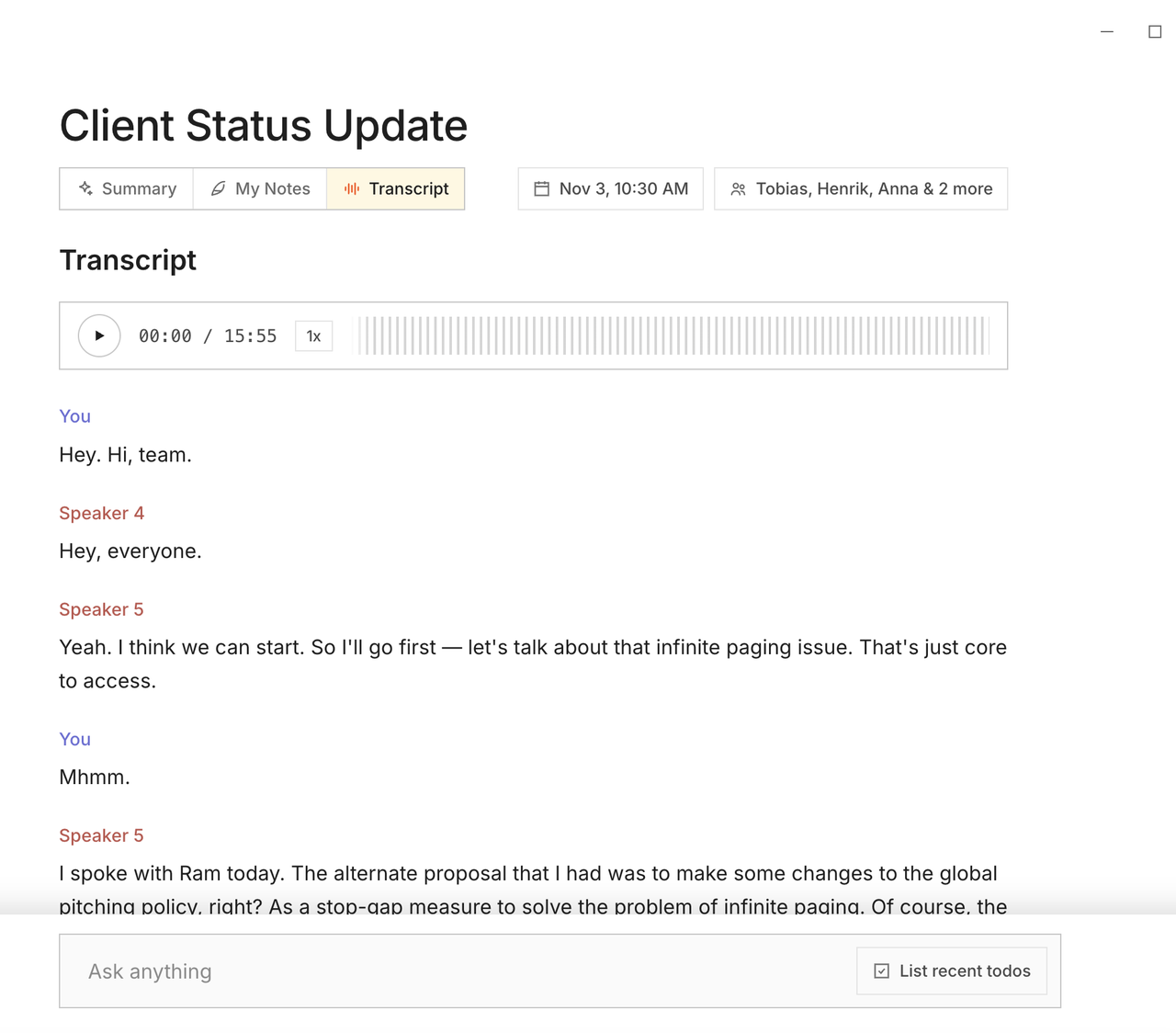Click the 'Yeah. I think we can start' paragraph
This screenshot has height=1033, width=1176.
[x=533, y=664]
